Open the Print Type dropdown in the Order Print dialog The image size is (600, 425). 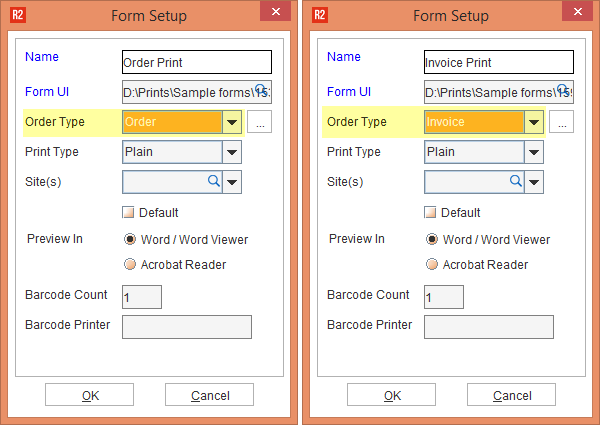(232, 152)
